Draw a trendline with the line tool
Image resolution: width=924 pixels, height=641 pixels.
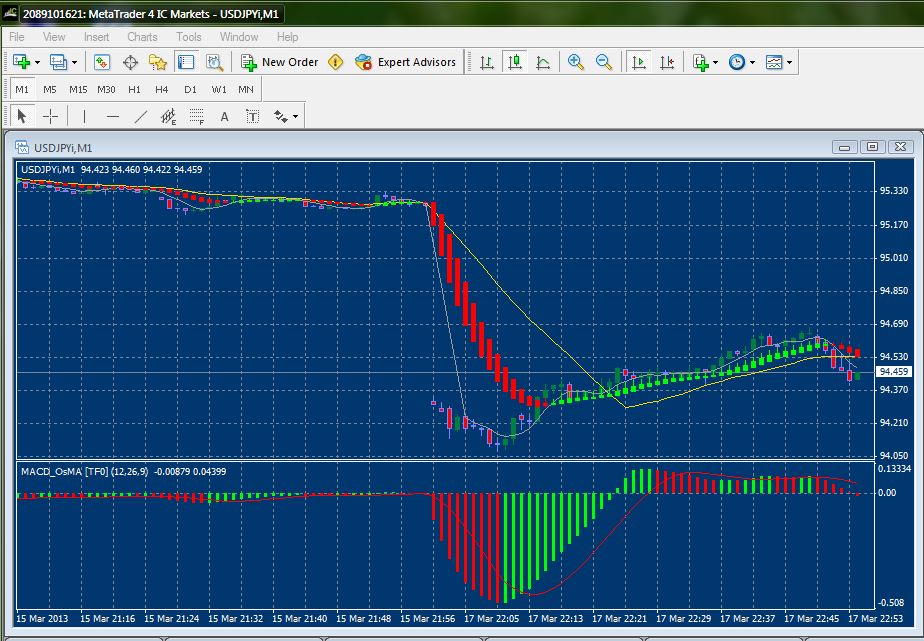coord(141,116)
